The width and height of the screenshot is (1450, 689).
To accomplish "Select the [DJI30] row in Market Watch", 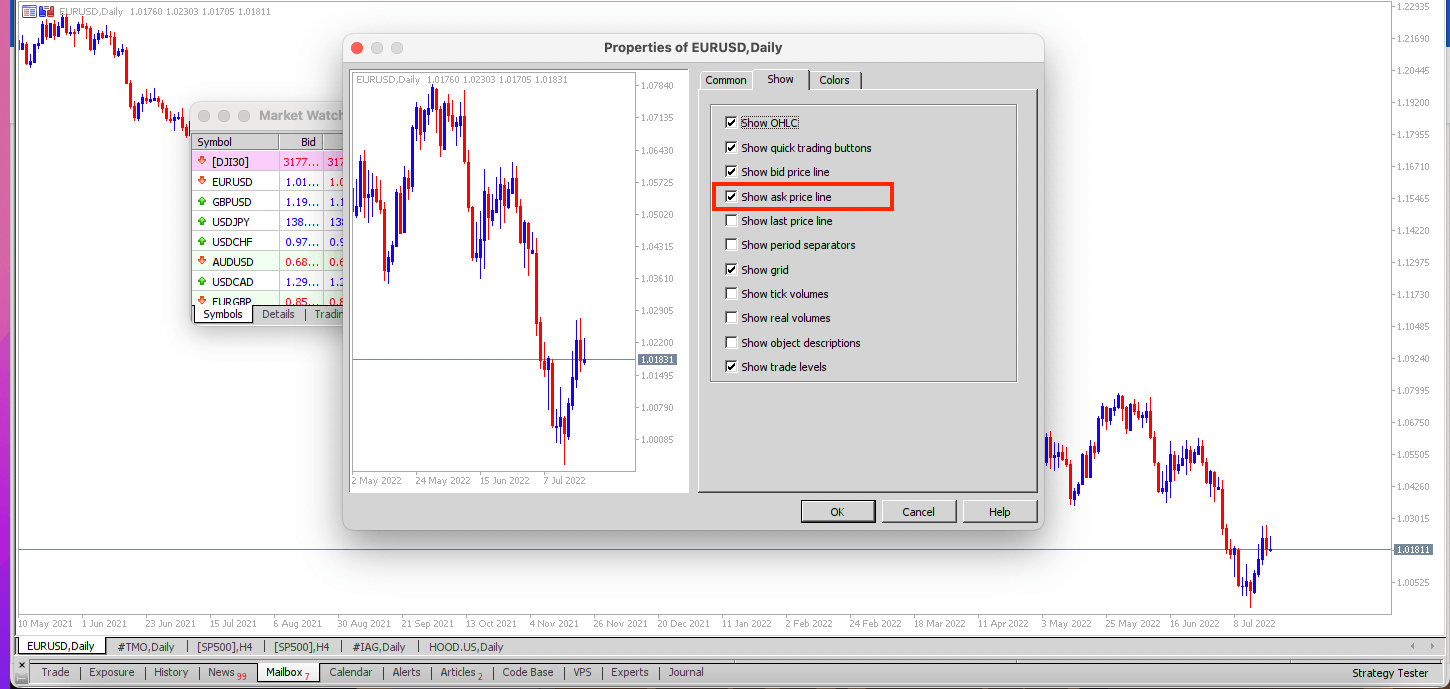I will pyautogui.click(x=268, y=161).
